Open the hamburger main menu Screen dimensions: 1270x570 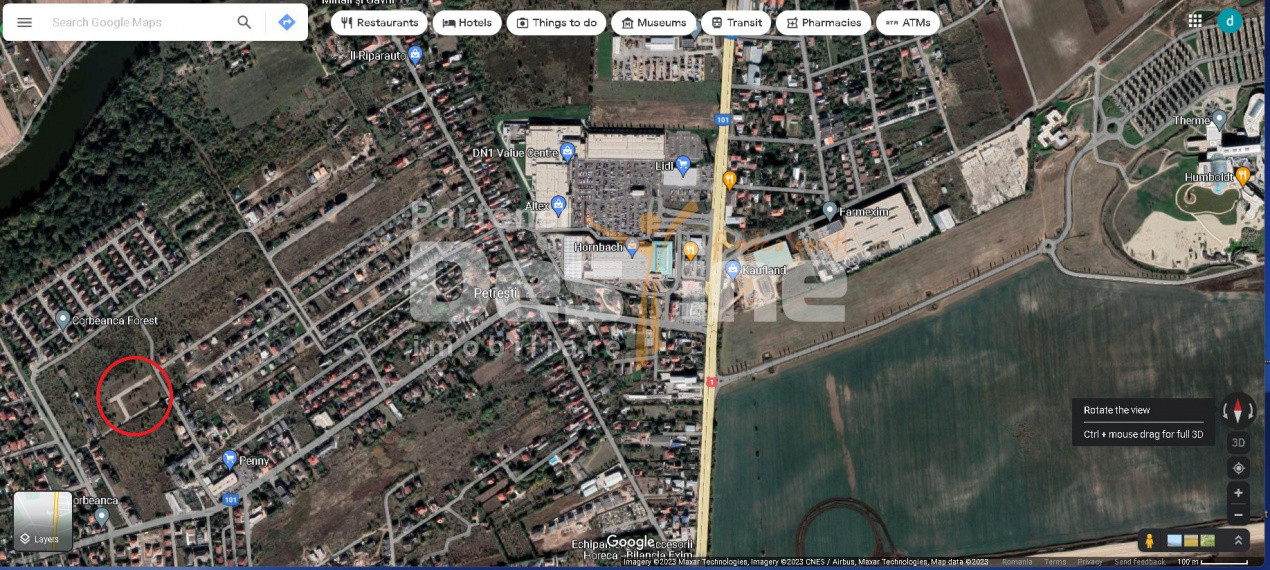click(25, 22)
